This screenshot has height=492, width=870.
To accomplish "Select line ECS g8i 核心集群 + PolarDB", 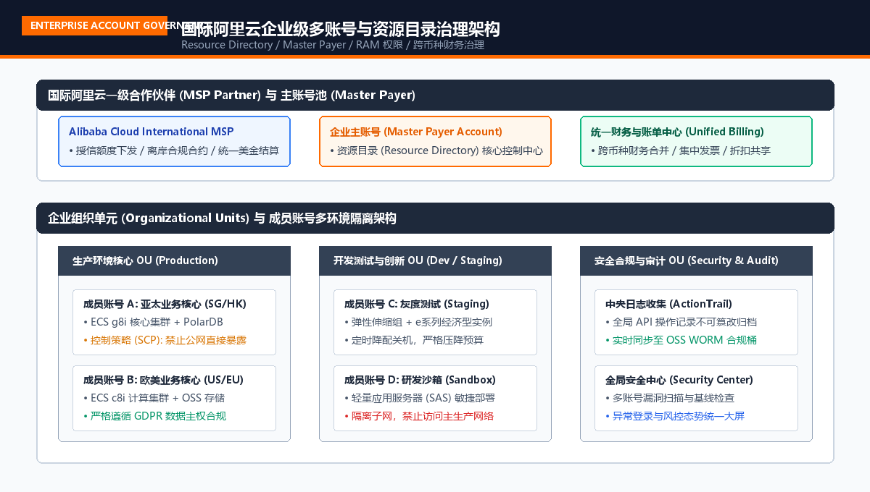I will point(153,322).
